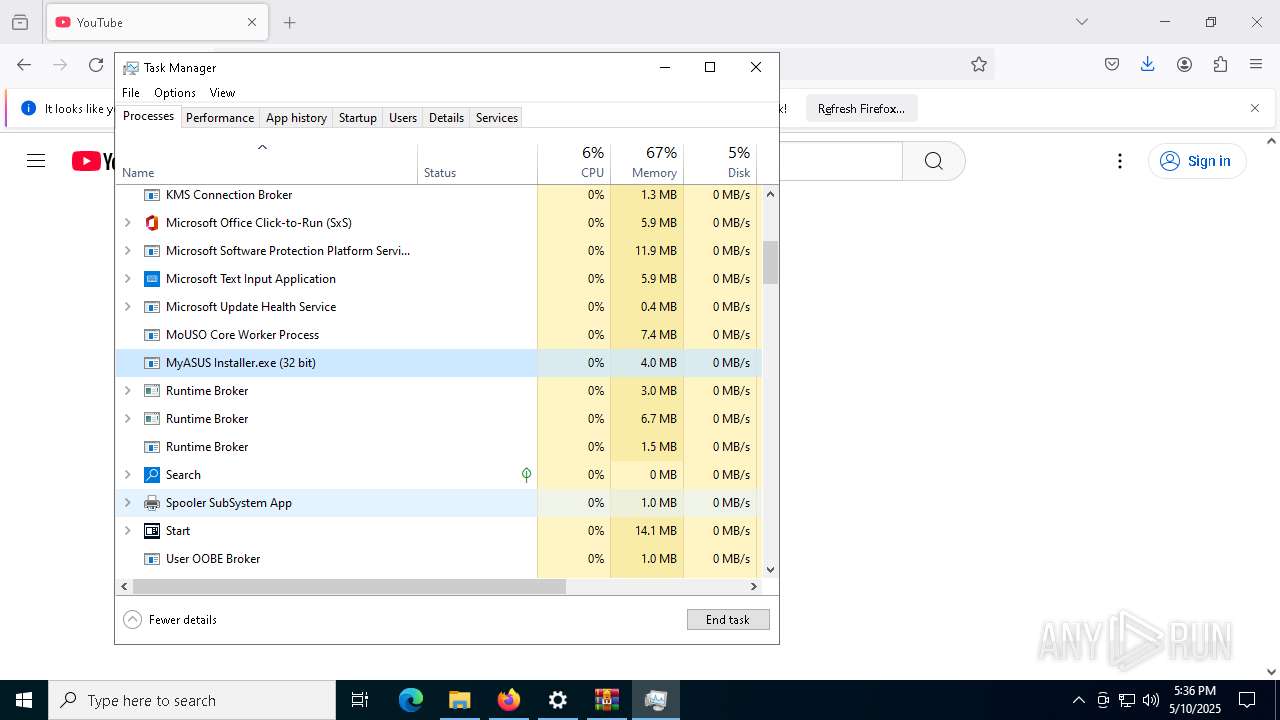Expand the Spooler SubSystem App row
The width and height of the screenshot is (1280, 720).
click(127, 503)
